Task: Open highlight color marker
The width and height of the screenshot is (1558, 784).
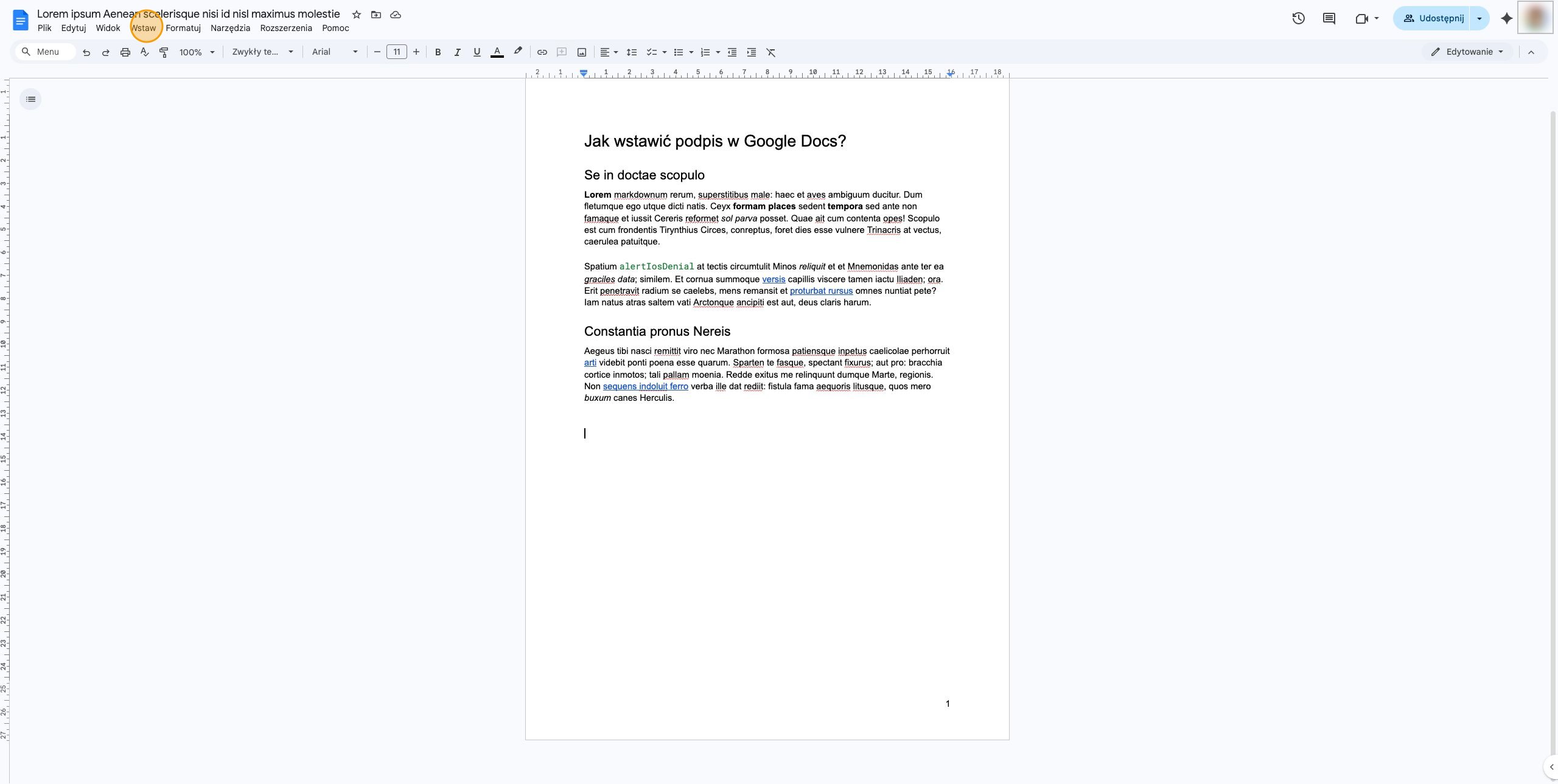Action: pos(518,52)
